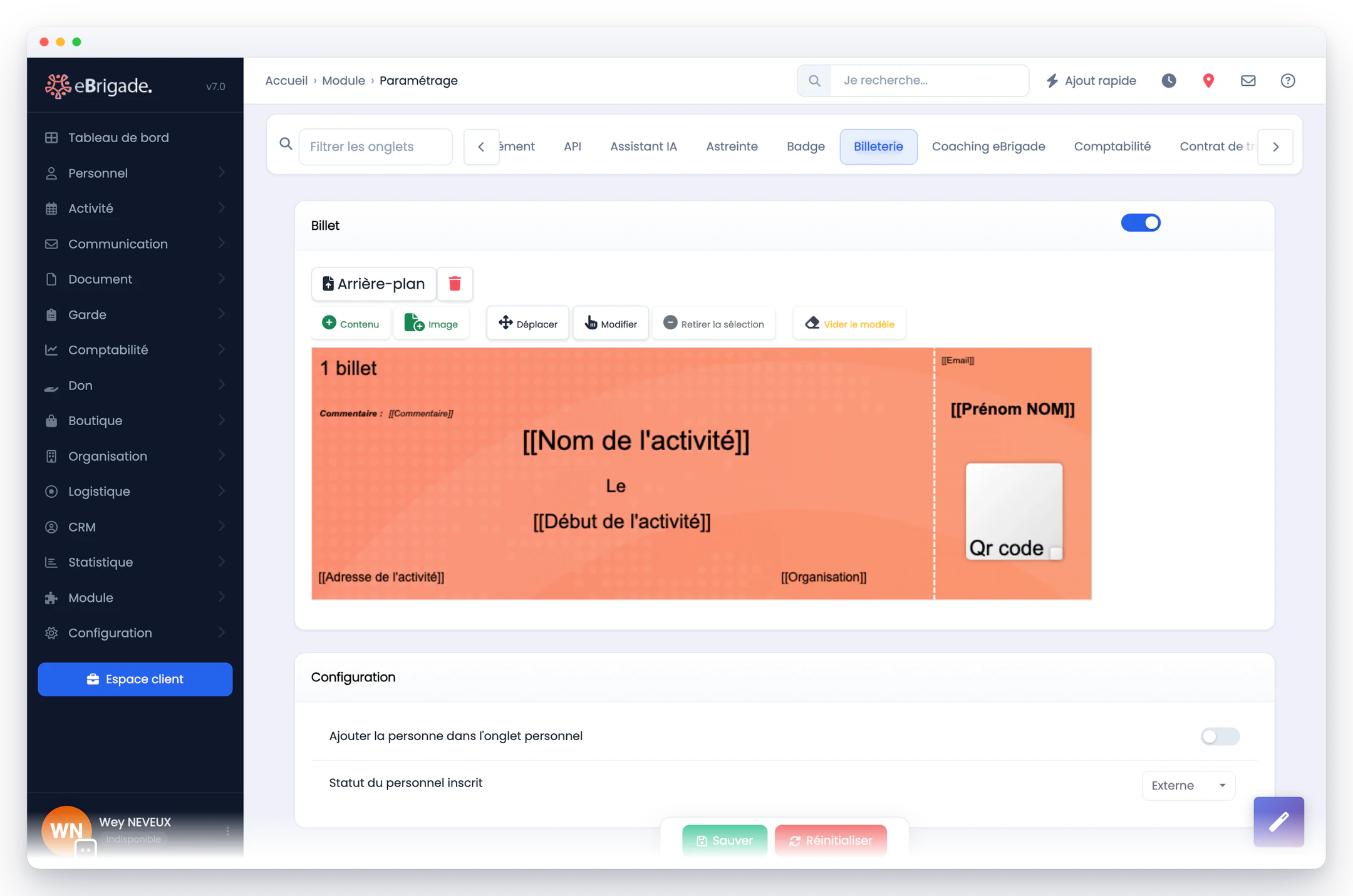Screen dimensions: 1353x896
Task: Switch to the Astreinte tab
Action: tap(732, 147)
